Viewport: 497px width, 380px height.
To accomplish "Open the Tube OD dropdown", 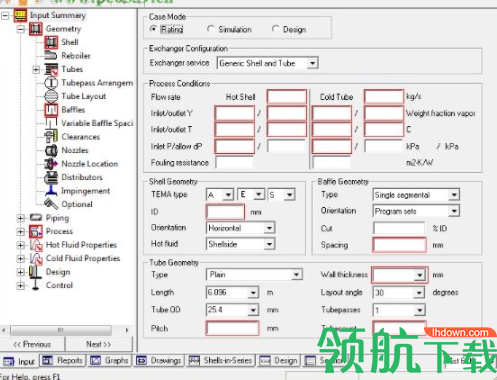I will [253, 310].
